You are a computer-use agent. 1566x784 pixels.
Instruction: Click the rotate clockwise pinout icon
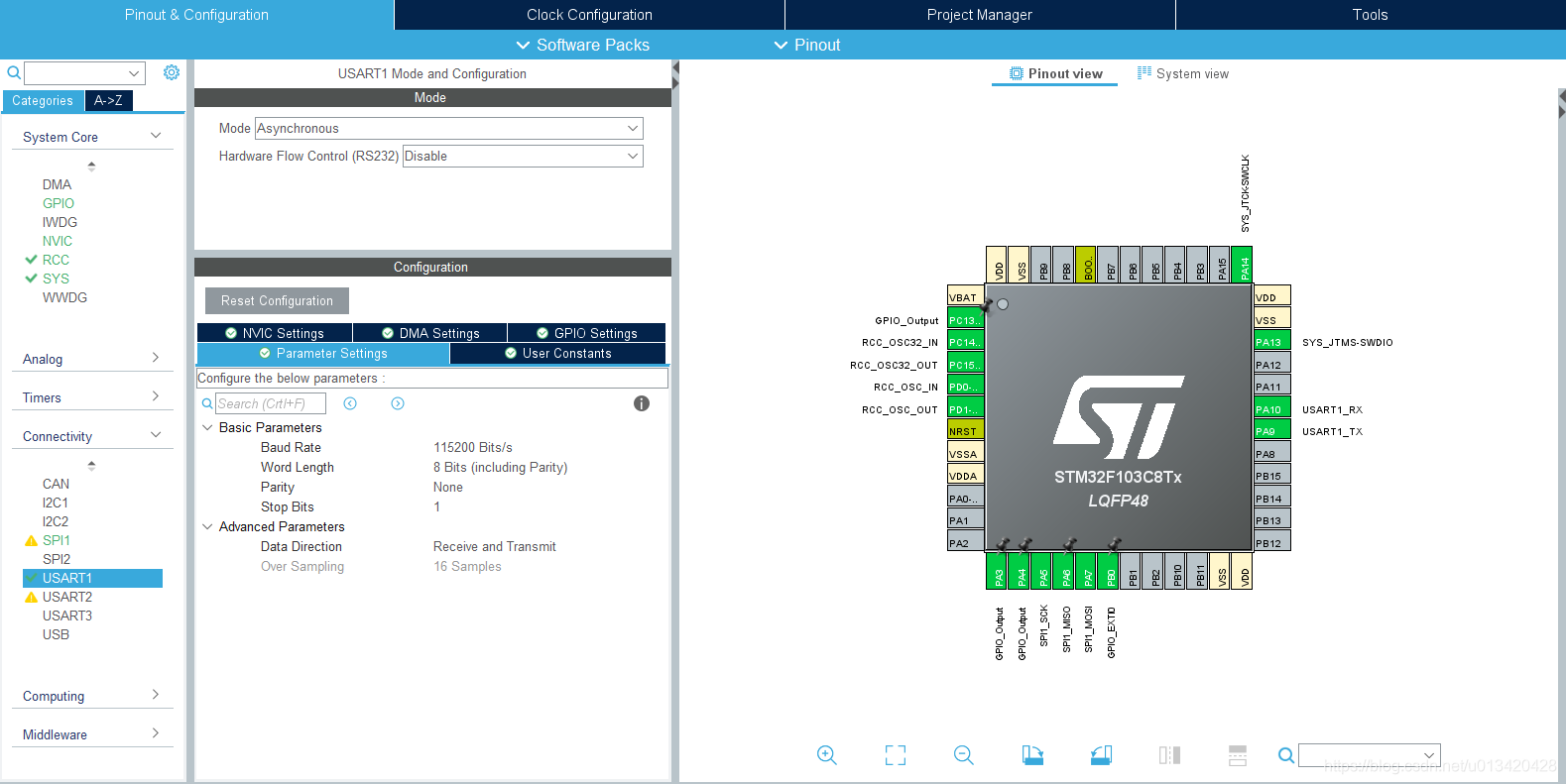pyautogui.click(x=1032, y=755)
